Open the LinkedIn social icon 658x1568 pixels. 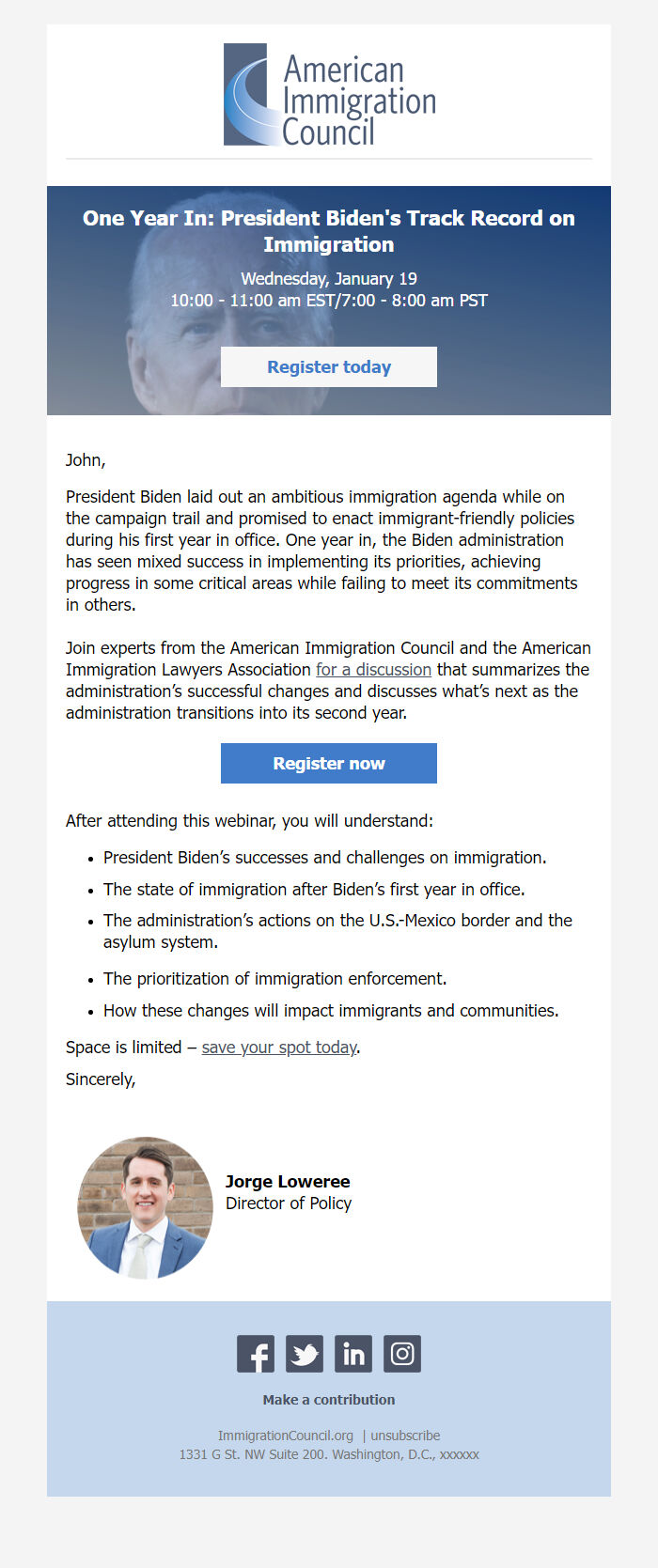[x=353, y=1354]
